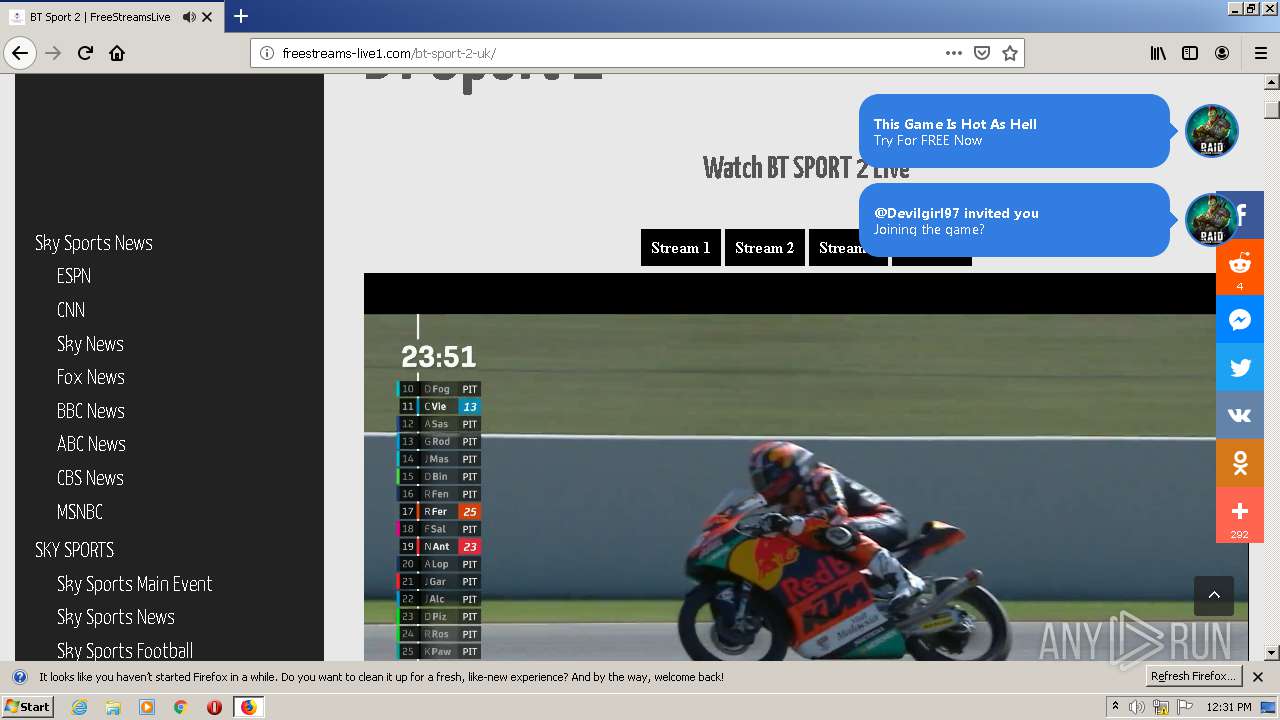
Task: Mute the BT Sport 2 tab audio
Action: [x=189, y=17]
